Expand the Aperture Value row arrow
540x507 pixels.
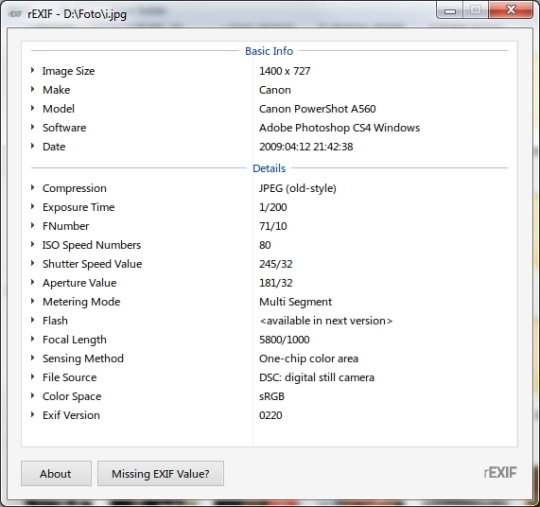click(32, 282)
